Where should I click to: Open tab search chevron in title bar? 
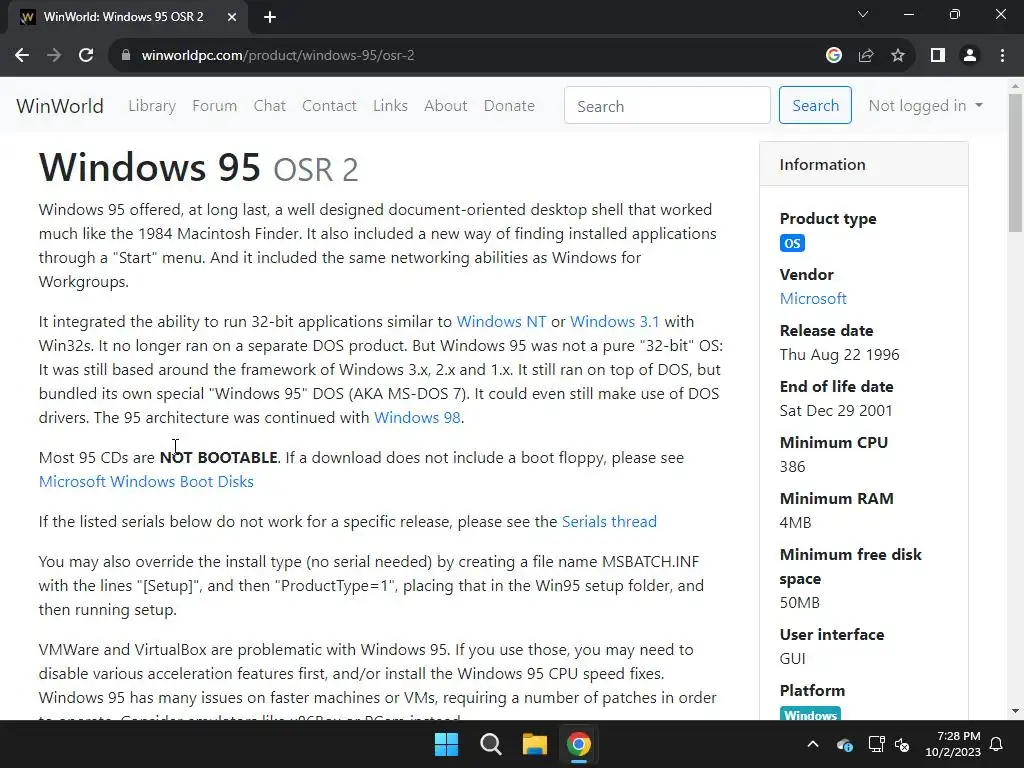(x=863, y=14)
